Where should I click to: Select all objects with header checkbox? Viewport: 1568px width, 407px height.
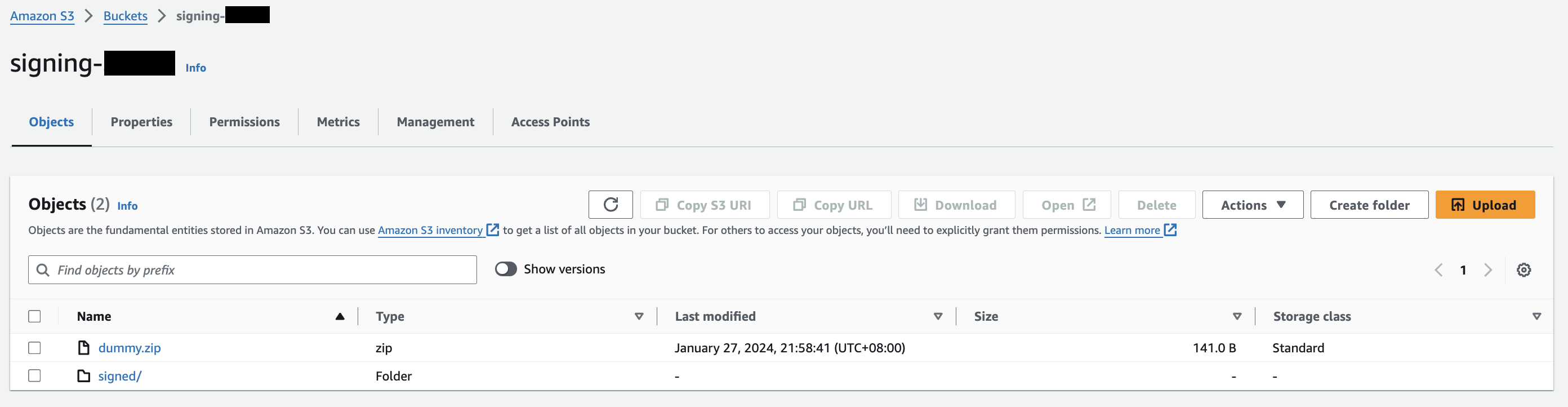35,316
